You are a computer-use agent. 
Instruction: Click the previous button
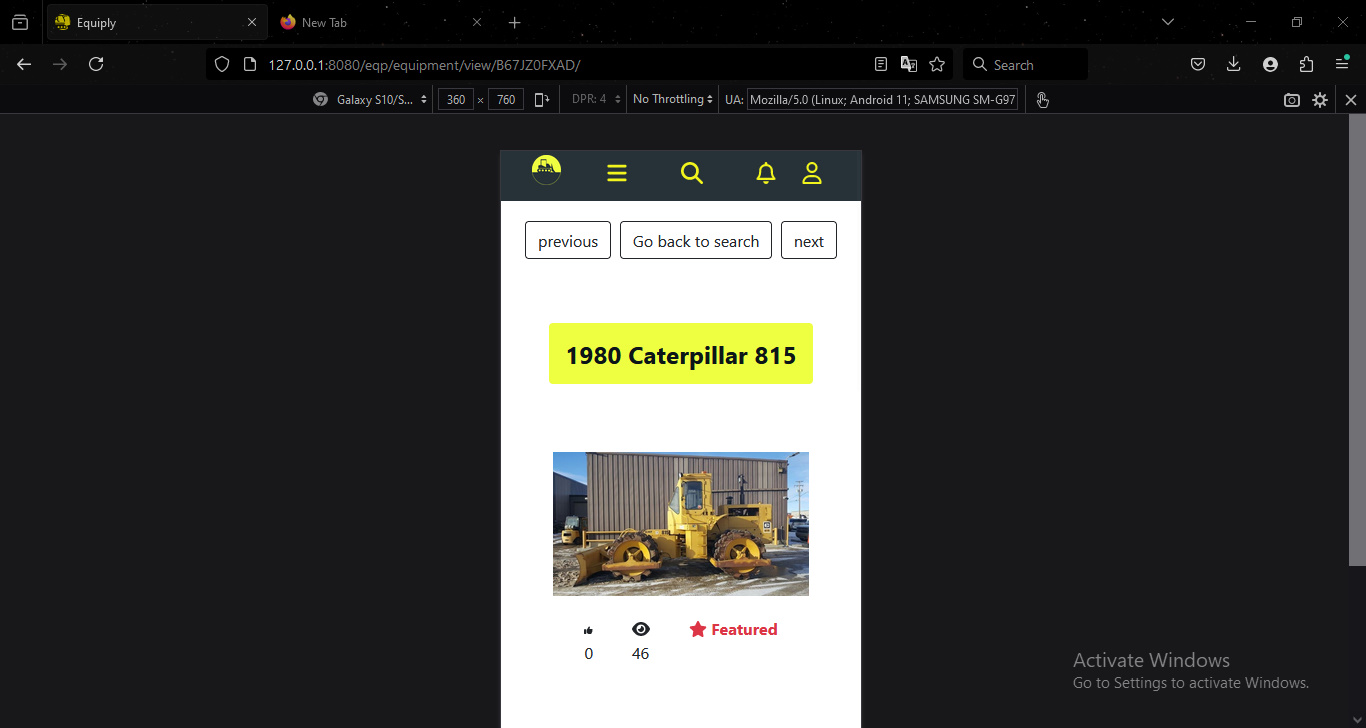pos(568,241)
